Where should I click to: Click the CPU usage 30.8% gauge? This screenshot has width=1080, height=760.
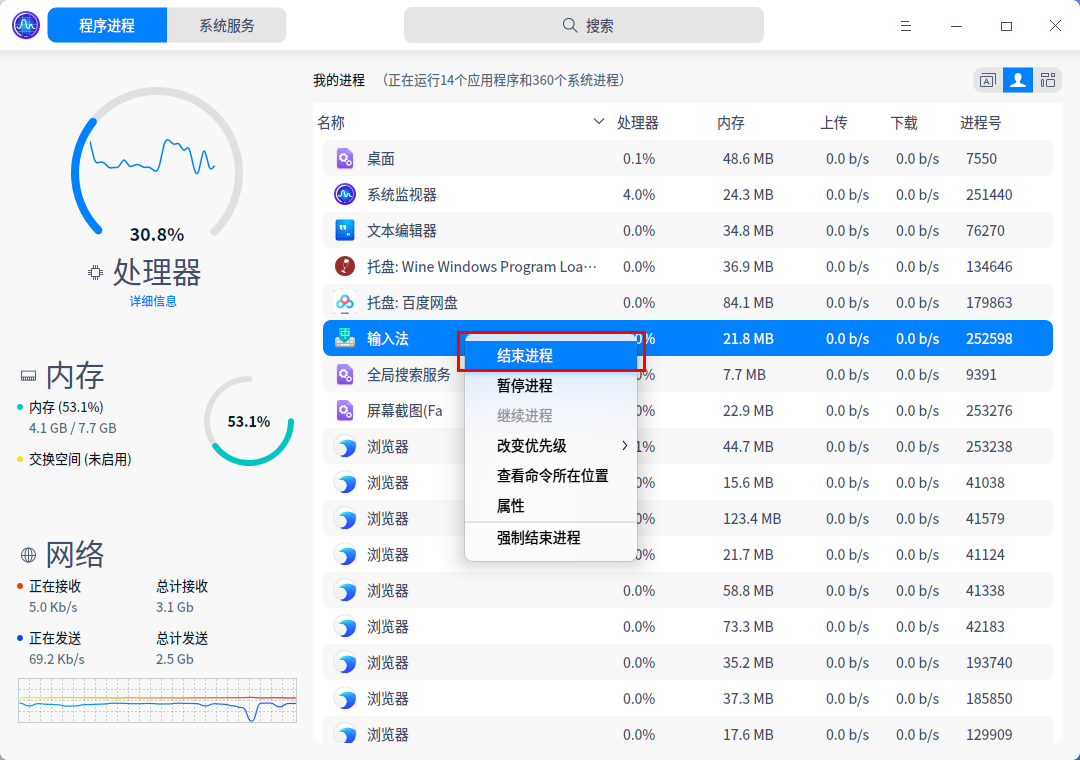click(157, 165)
